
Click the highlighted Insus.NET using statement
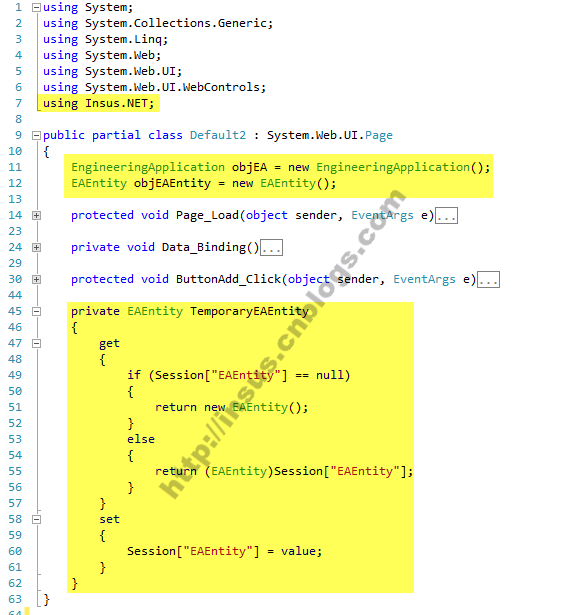pos(98,103)
